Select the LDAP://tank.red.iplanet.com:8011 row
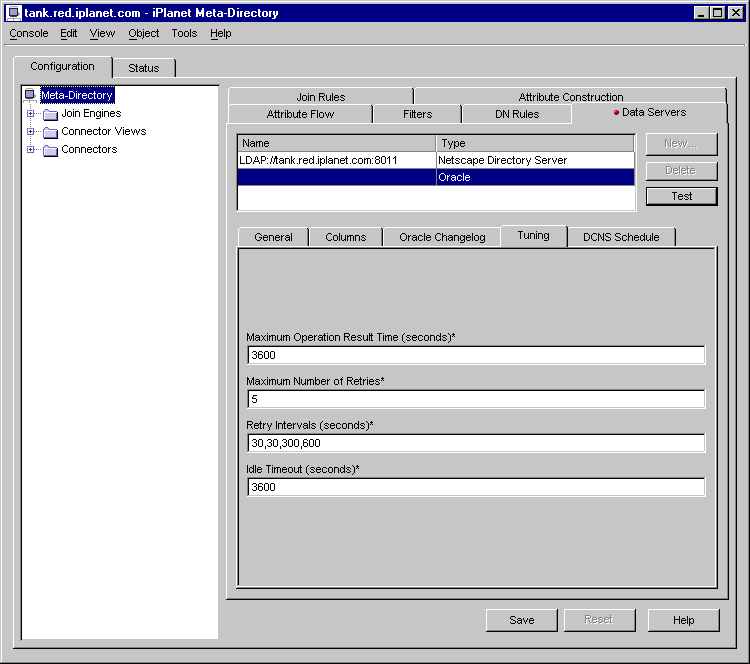750x664 pixels. click(436, 160)
